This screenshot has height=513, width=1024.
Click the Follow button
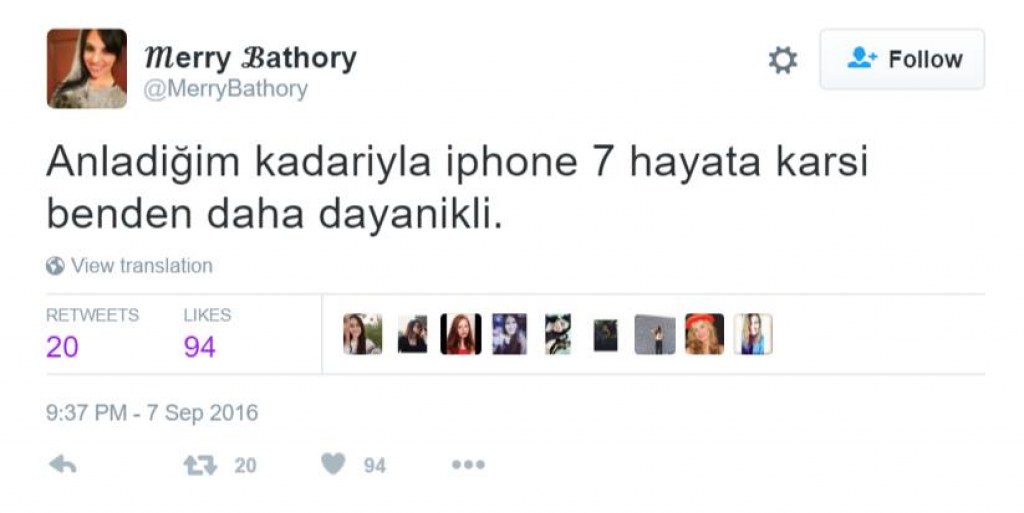tap(902, 59)
